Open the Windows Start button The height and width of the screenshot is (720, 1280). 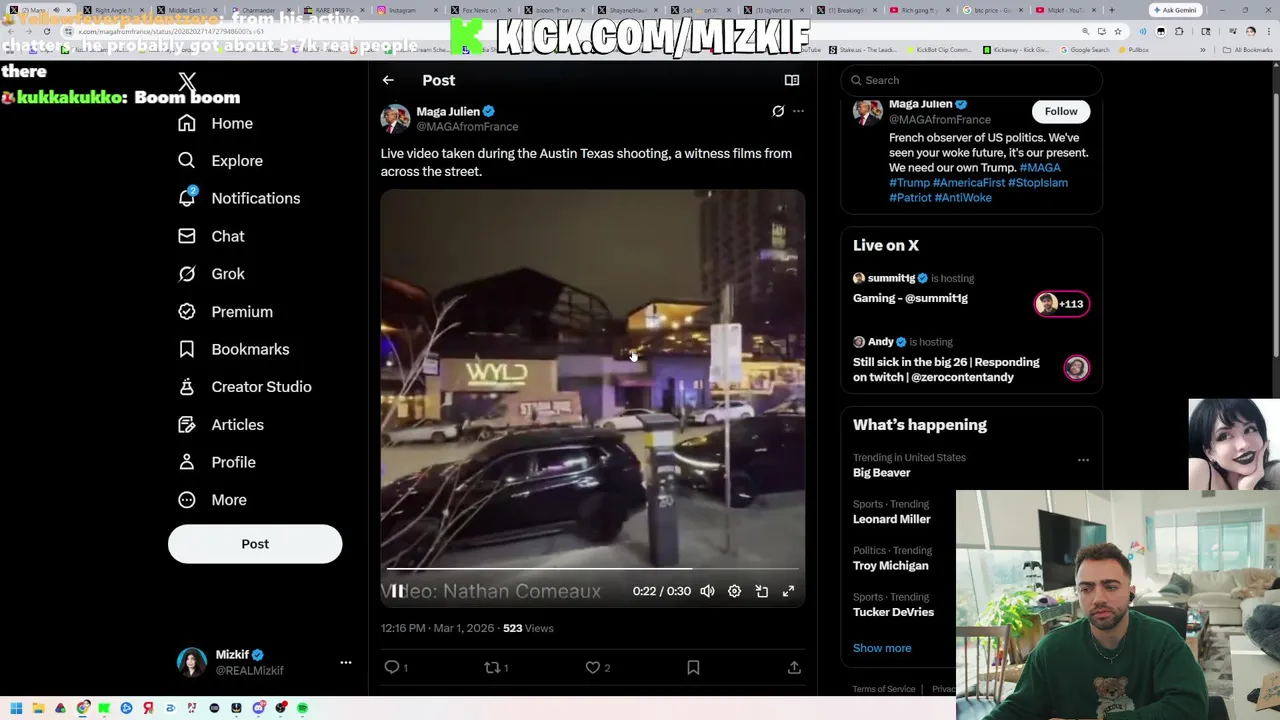16,708
